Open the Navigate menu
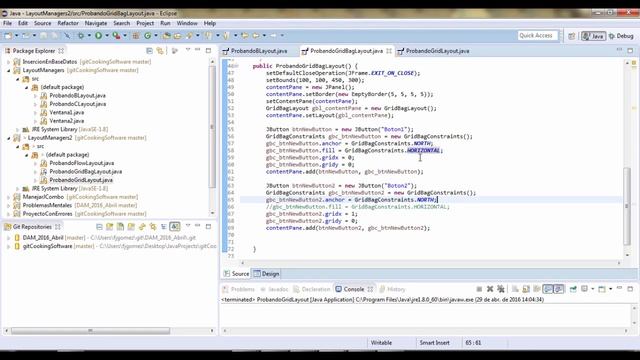640x360 pixels. click(x=96, y=23)
